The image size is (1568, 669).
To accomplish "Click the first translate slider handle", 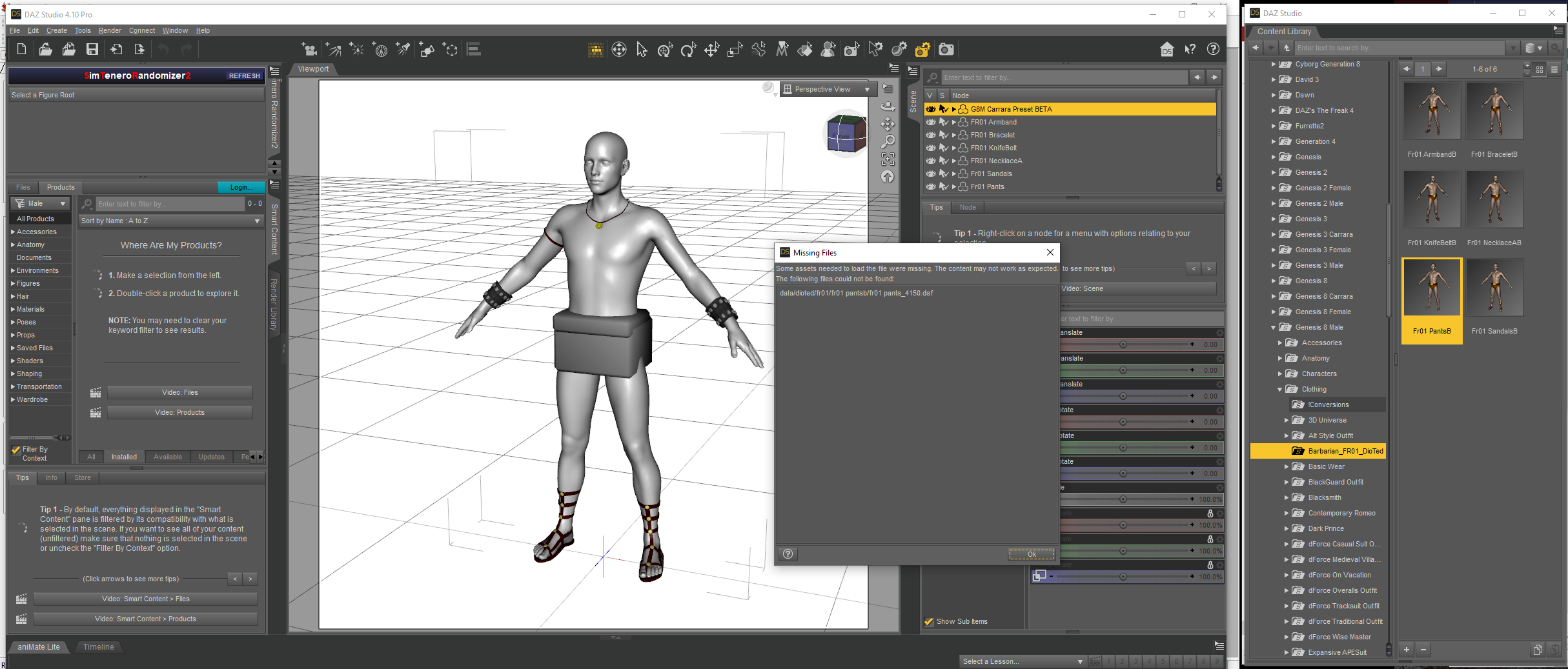I will (x=1123, y=344).
